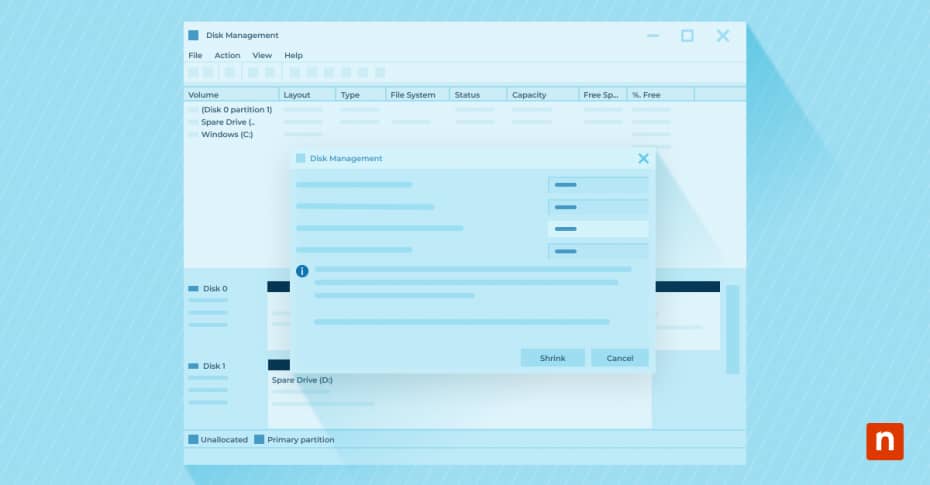Minimize the main Disk Management window
The height and width of the screenshot is (485, 930).
pyautogui.click(x=653, y=36)
